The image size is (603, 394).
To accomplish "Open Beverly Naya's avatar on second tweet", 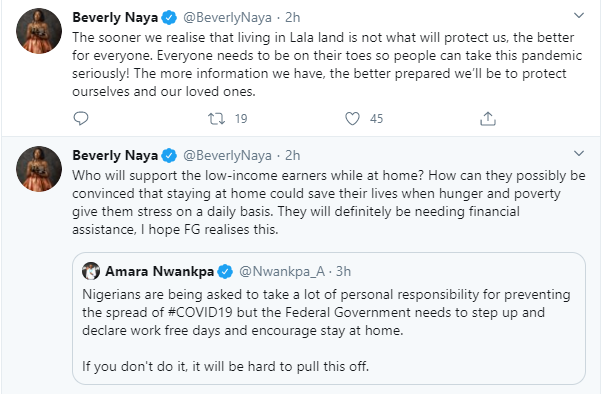I will tap(39, 169).
